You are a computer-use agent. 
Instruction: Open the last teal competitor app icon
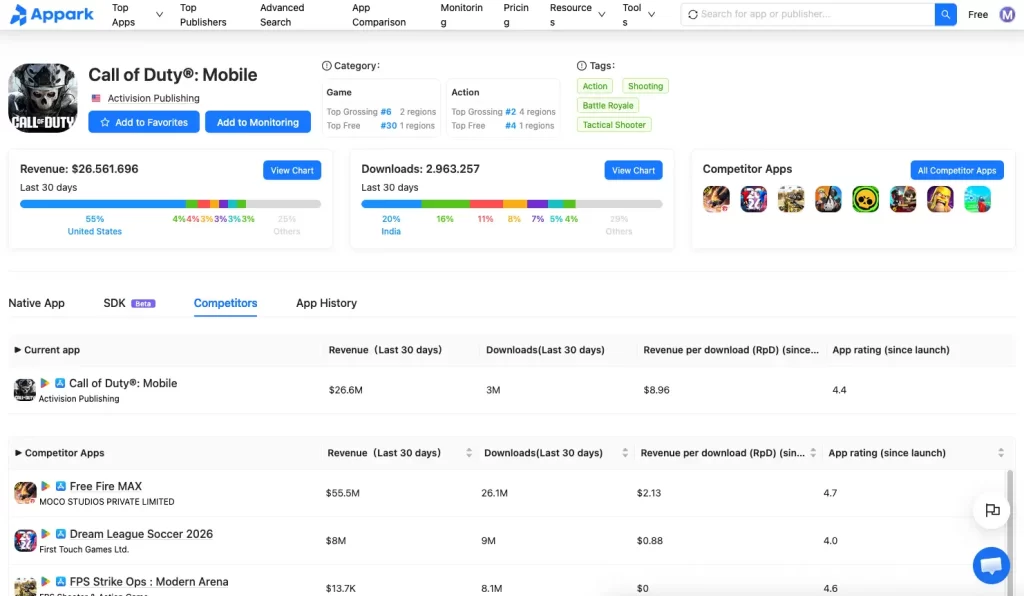tap(977, 199)
